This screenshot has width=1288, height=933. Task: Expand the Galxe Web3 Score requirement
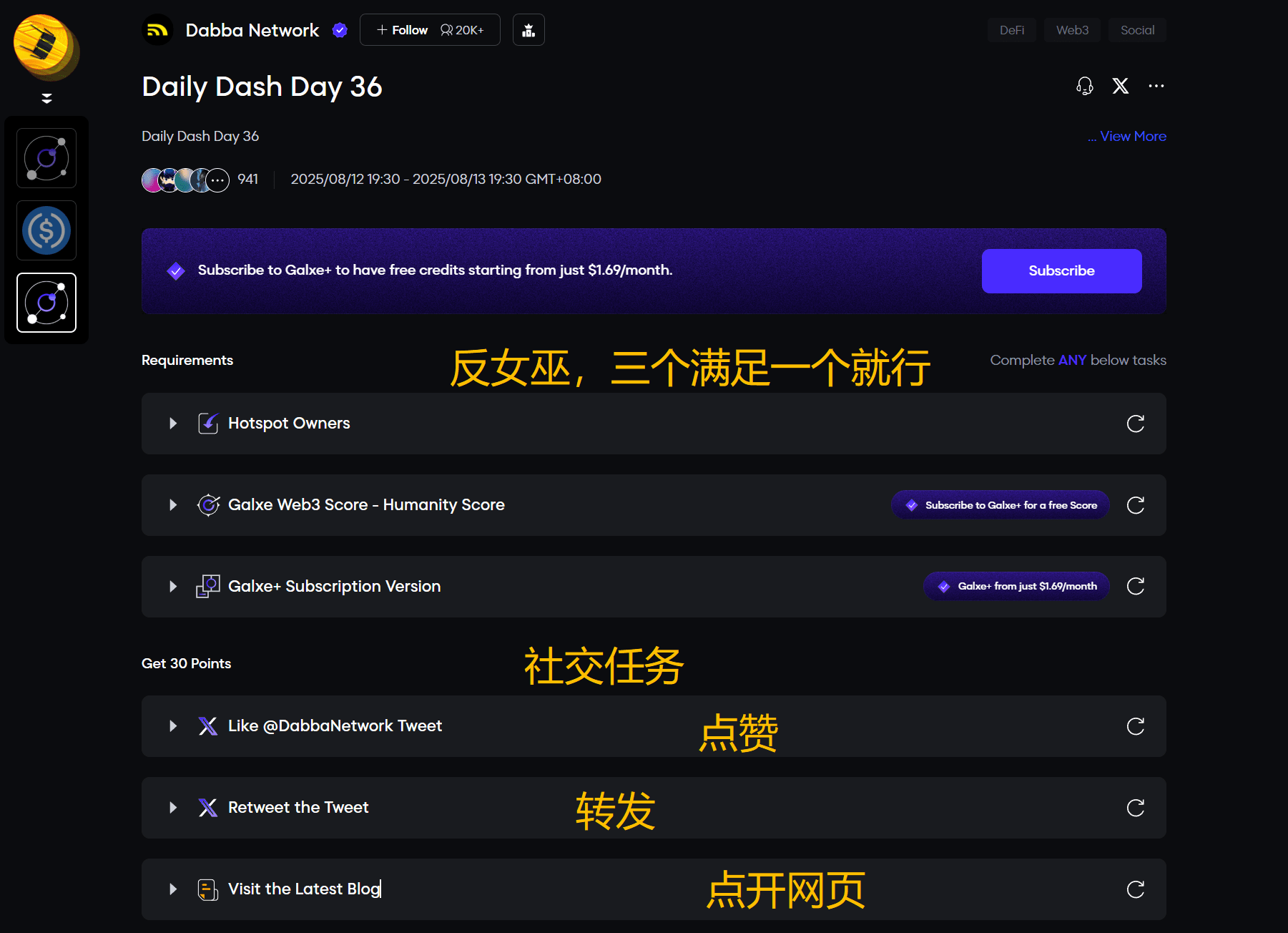pos(173,505)
